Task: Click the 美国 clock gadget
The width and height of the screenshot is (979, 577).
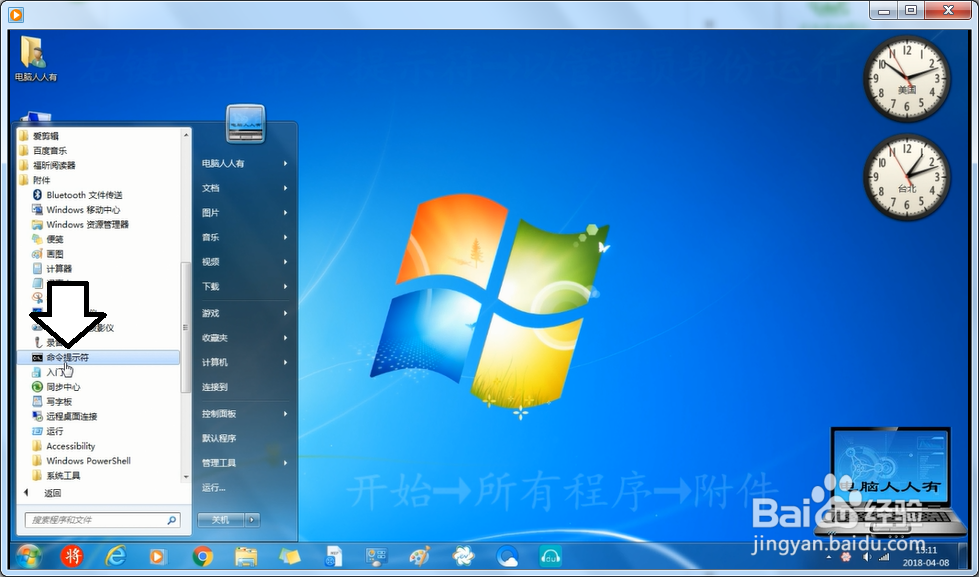Action: pos(907,78)
